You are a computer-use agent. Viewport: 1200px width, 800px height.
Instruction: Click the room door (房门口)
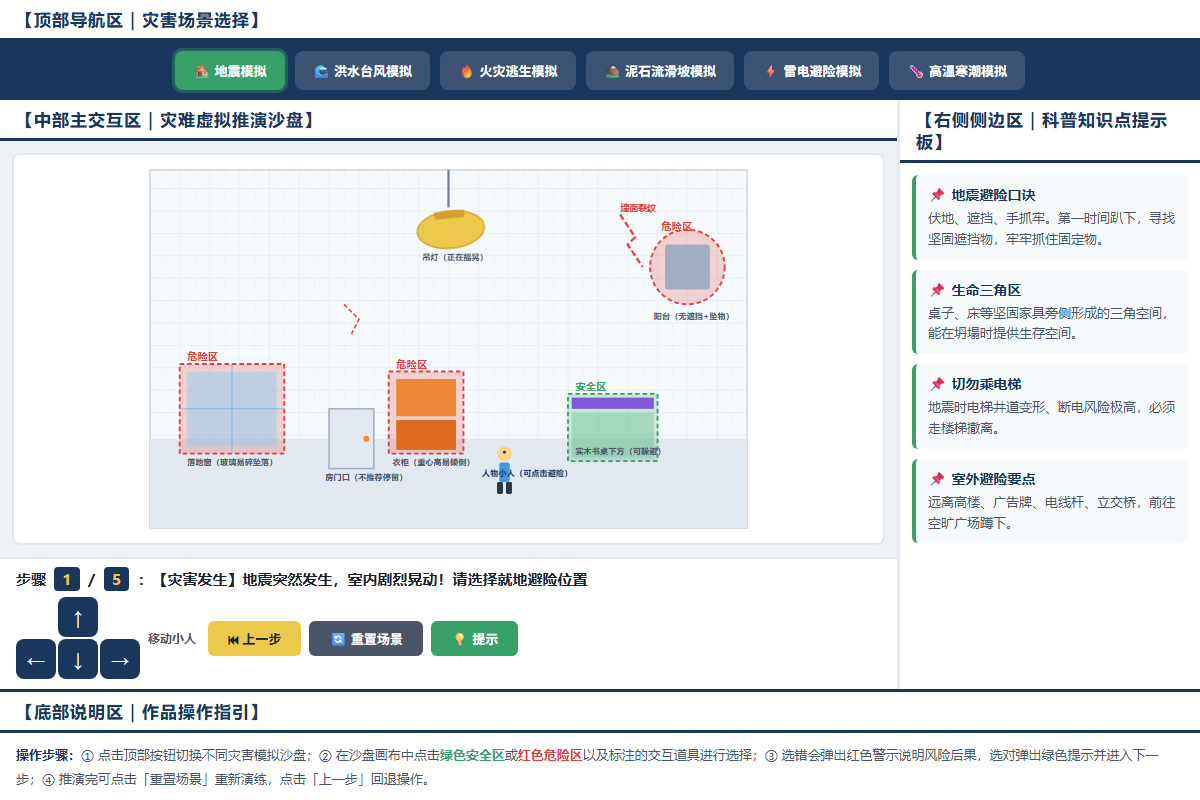point(351,438)
